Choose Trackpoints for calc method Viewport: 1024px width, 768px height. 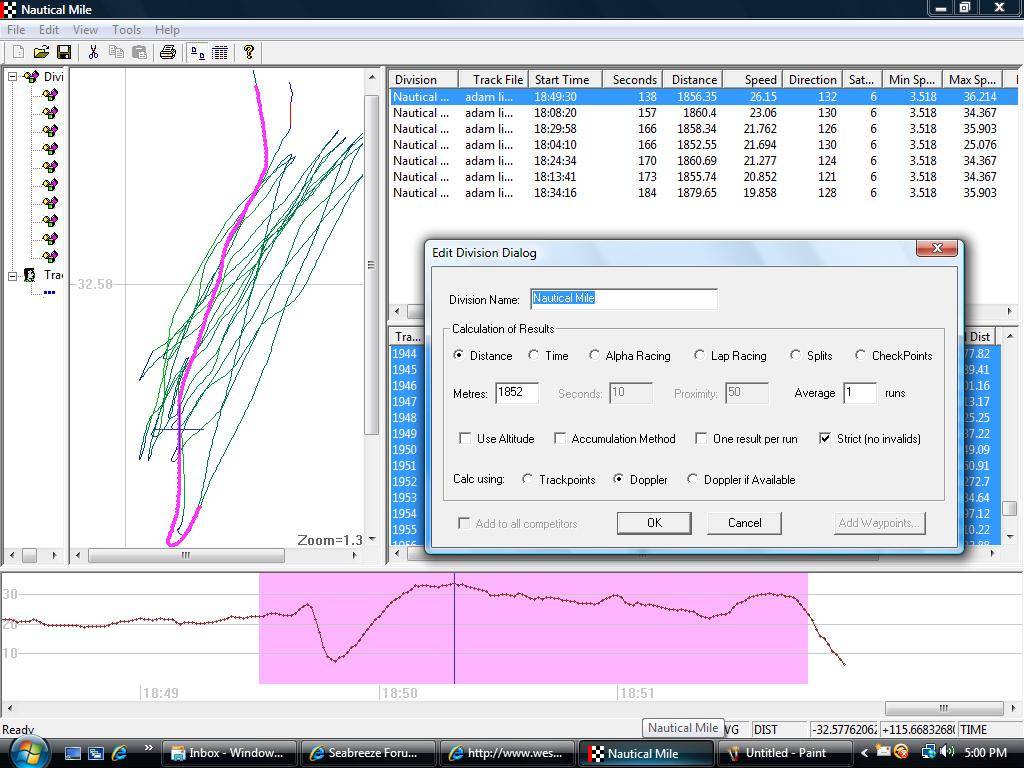528,479
